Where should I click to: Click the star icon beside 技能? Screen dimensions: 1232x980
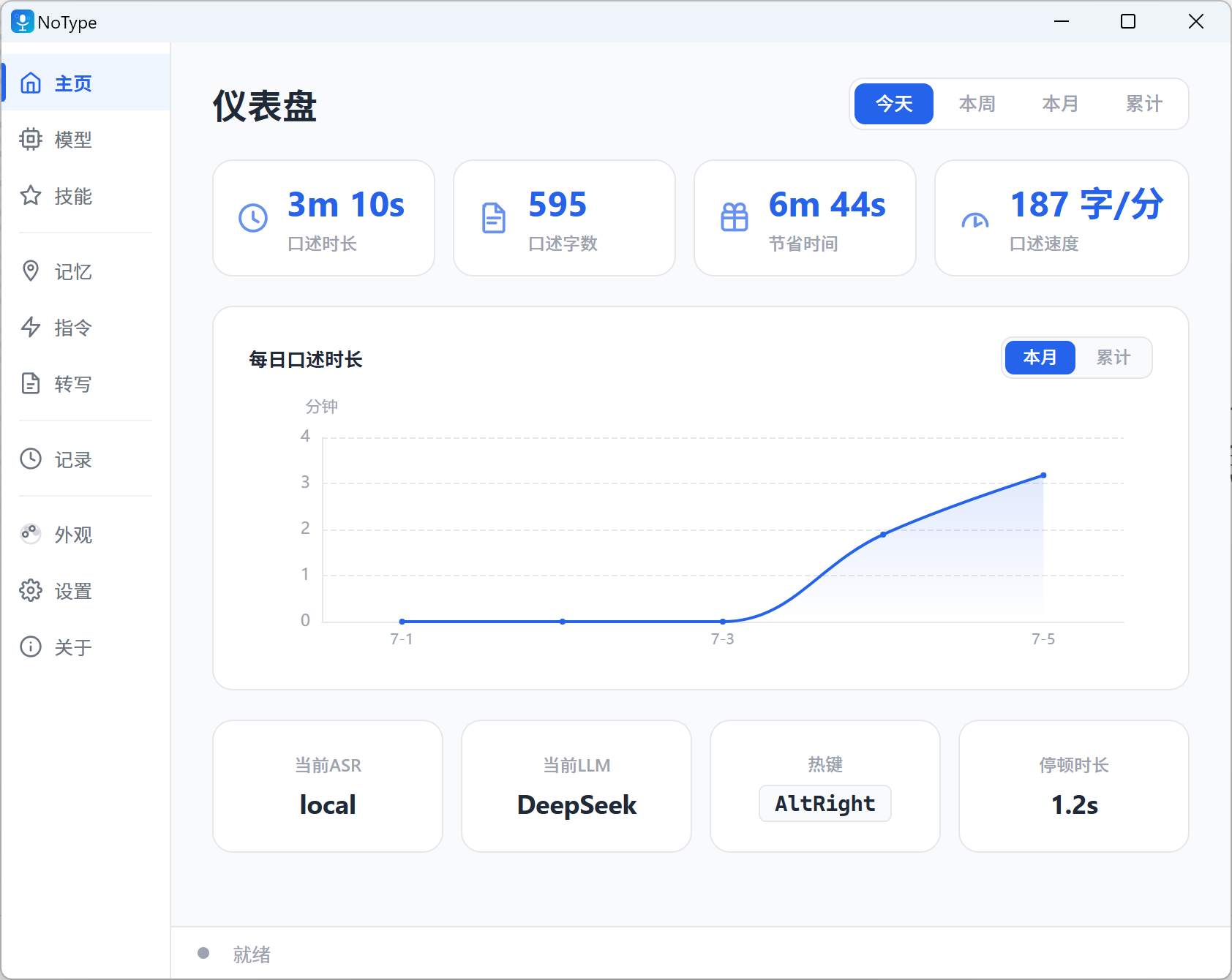pyautogui.click(x=31, y=195)
